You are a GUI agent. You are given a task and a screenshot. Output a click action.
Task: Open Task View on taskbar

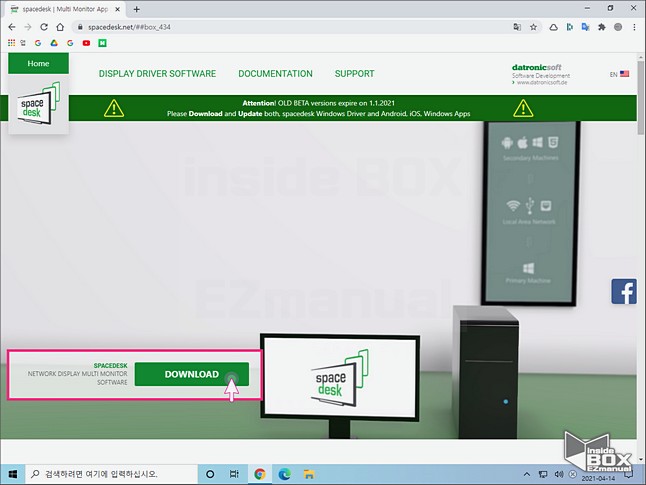click(x=234, y=474)
